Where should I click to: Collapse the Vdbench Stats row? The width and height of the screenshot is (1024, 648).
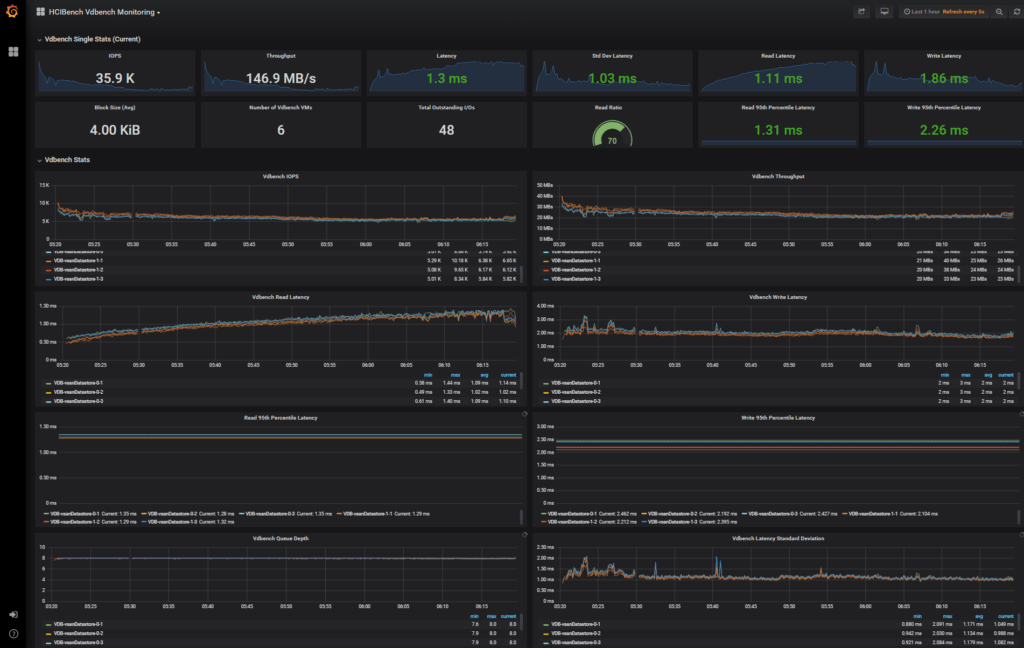pos(66,159)
